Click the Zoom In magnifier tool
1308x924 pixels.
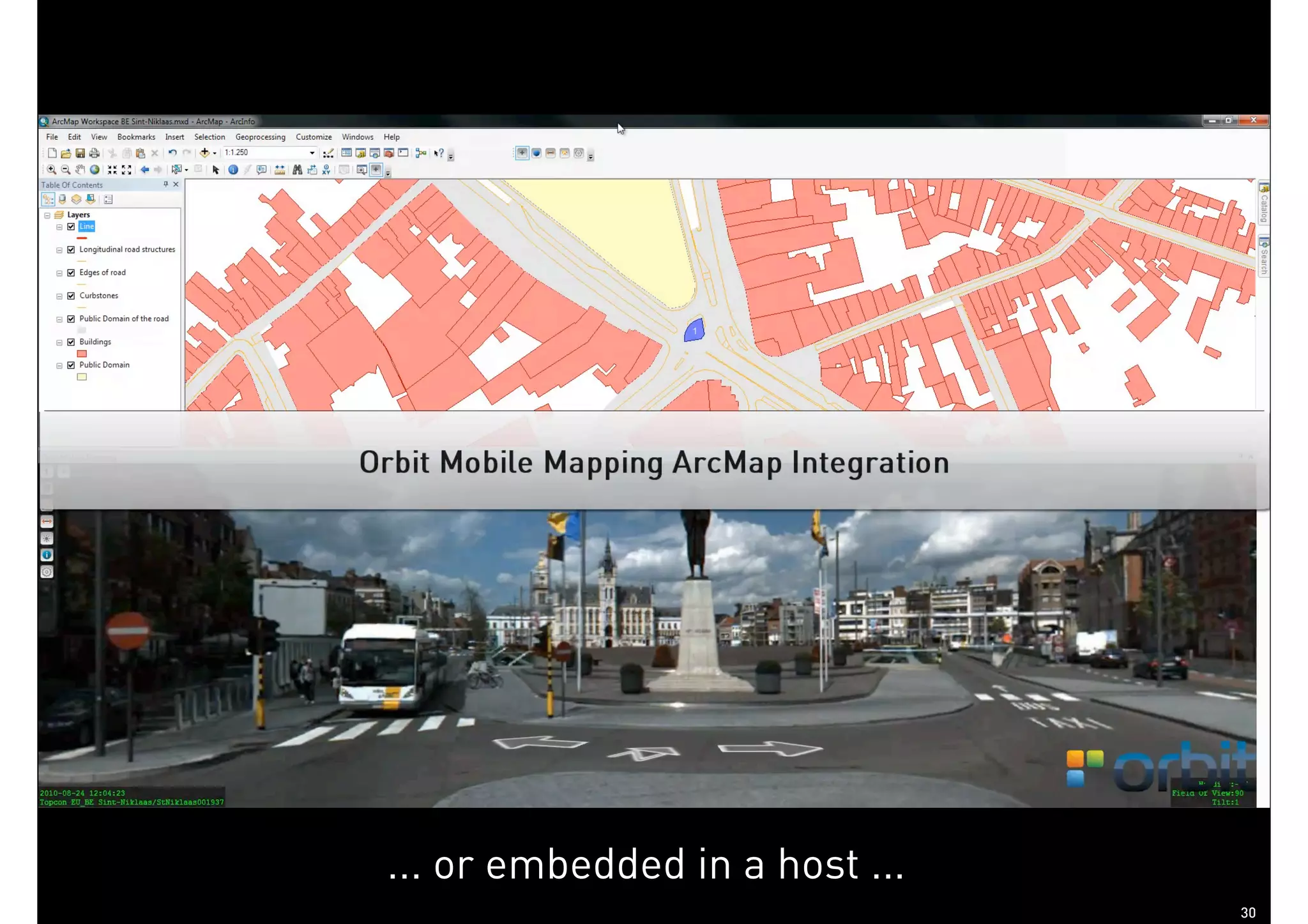(51, 170)
